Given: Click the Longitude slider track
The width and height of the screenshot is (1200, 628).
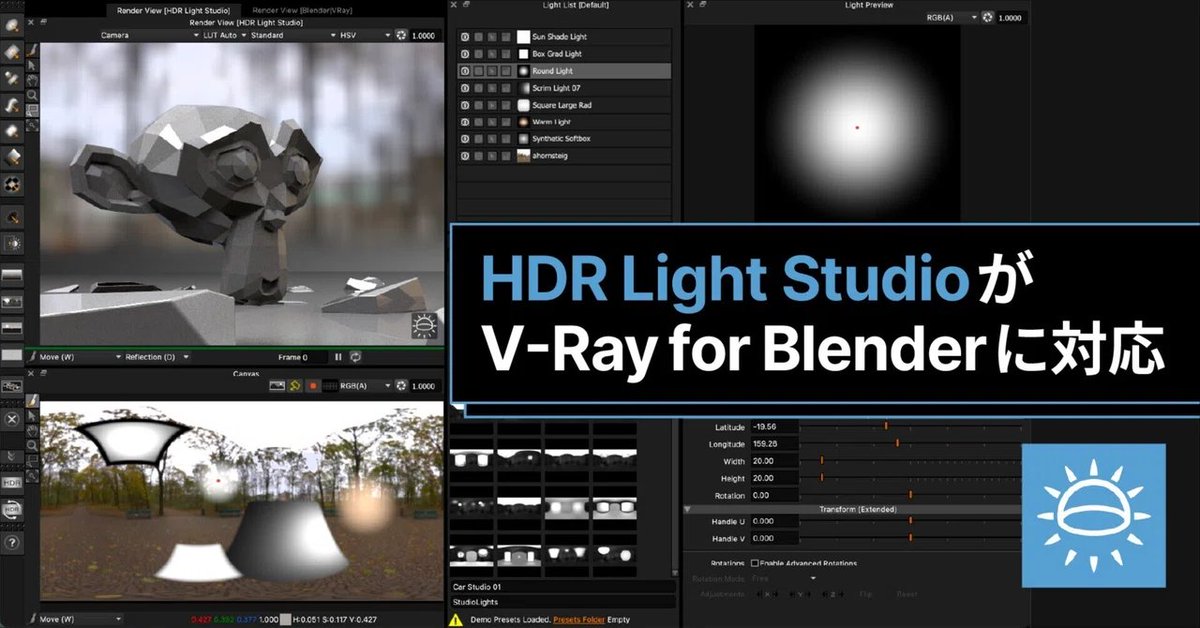Looking at the screenshot, I should (910, 443).
